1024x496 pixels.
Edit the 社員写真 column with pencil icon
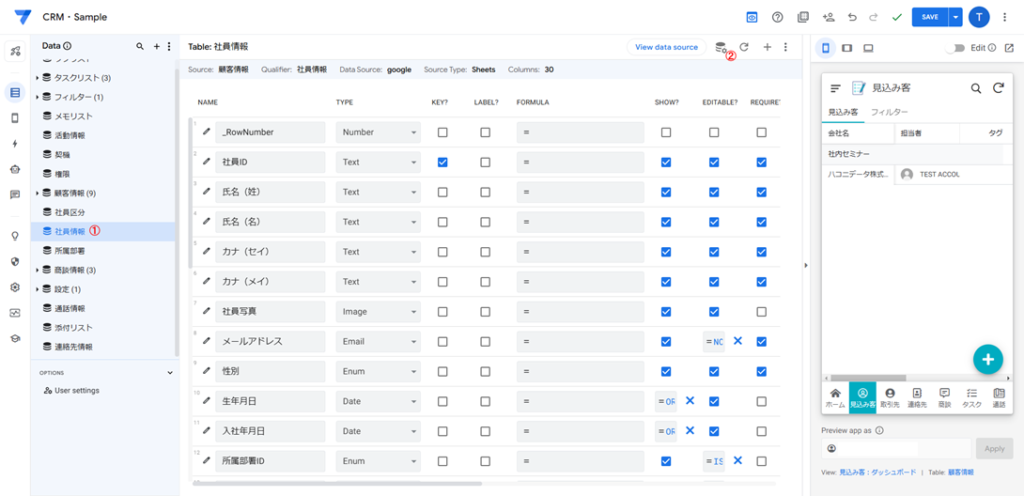tap(206, 311)
